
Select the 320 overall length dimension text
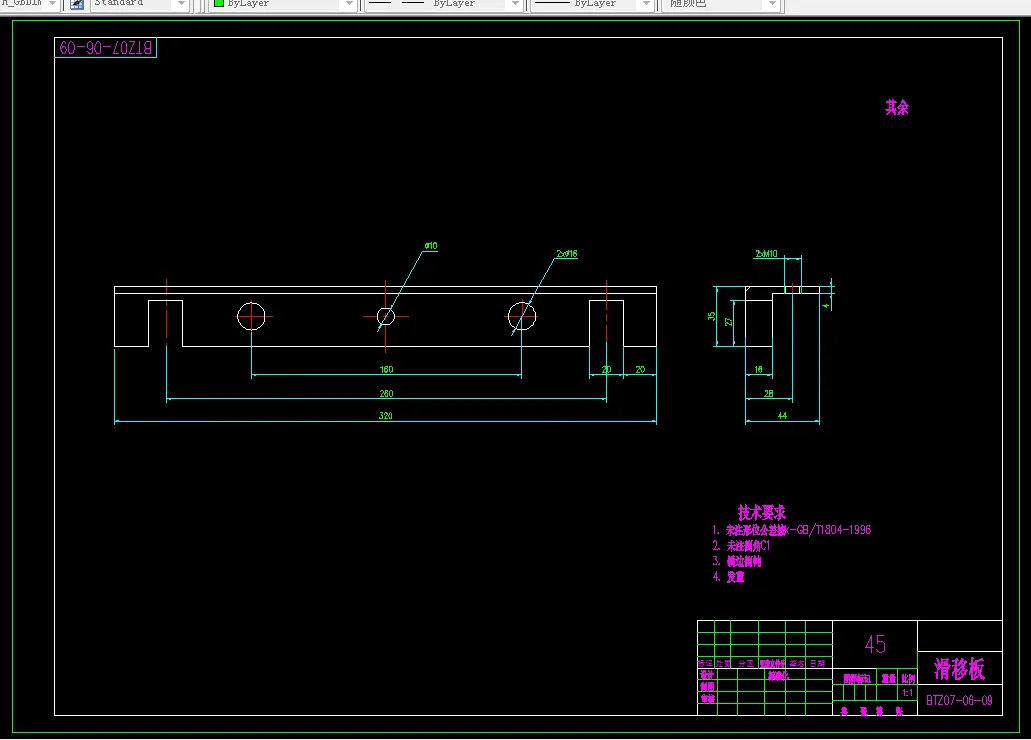(x=386, y=416)
